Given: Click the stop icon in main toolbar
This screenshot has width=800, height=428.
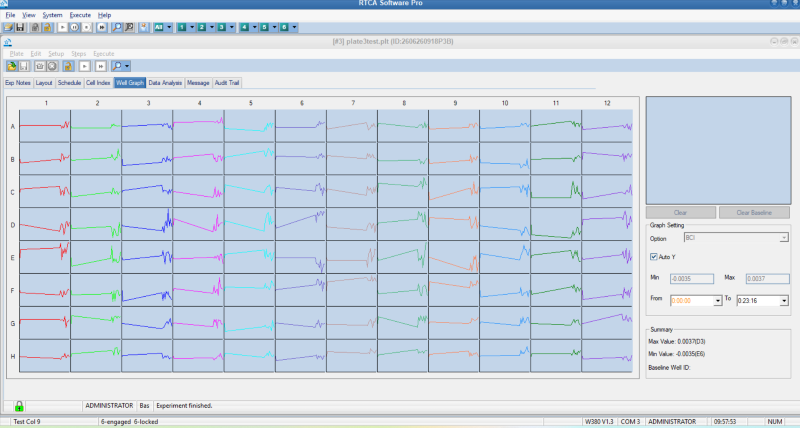Looking at the screenshot, I should [87, 28].
